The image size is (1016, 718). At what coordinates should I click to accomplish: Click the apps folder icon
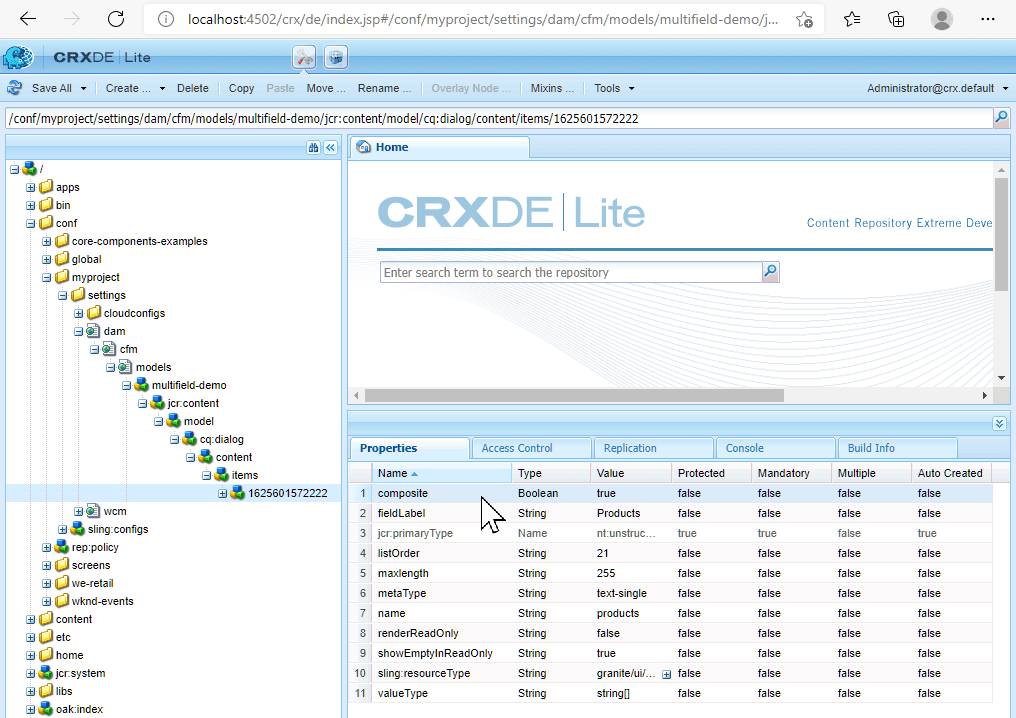(x=45, y=187)
